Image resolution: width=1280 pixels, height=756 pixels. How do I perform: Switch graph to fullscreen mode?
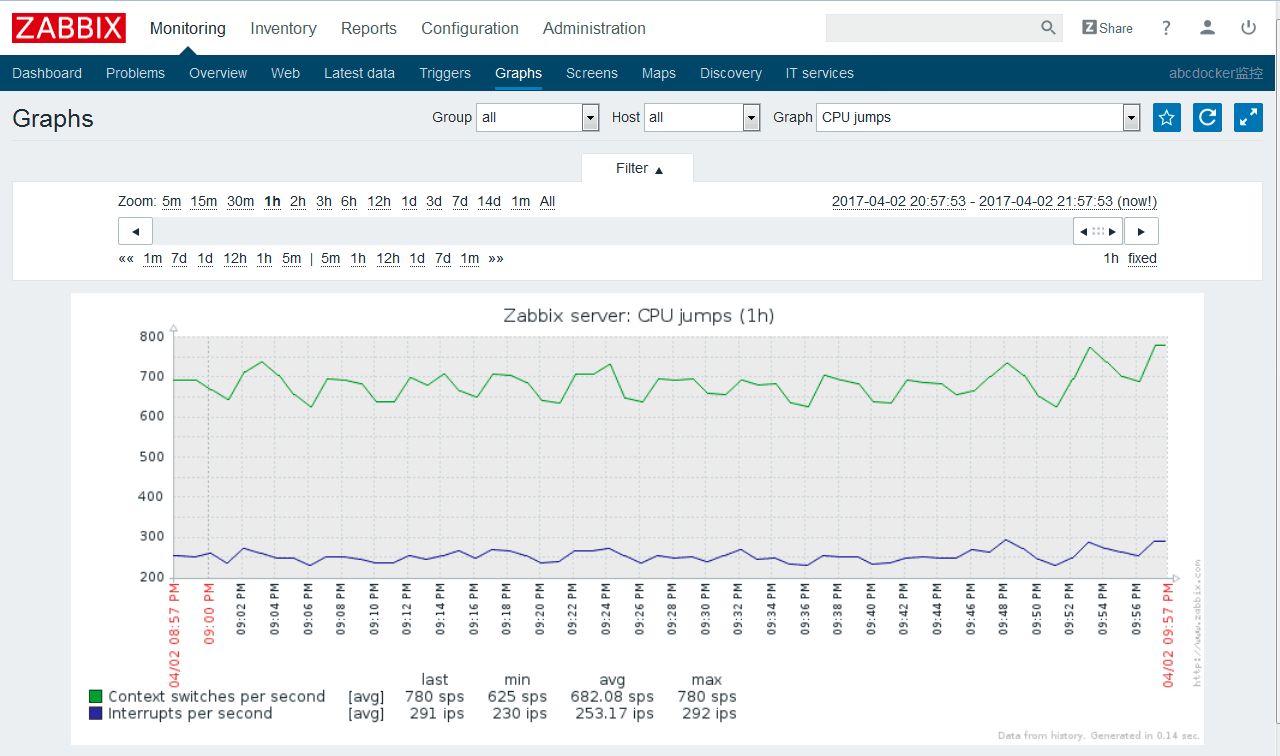1248,118
